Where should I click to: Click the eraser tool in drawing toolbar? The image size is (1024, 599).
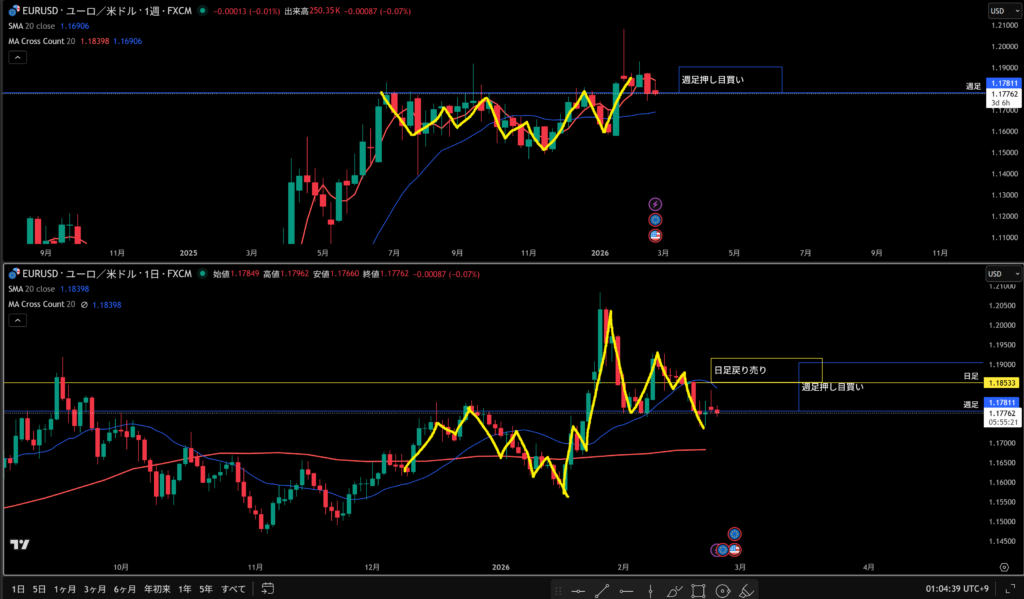pyautogui.click(x=746, y=590)
